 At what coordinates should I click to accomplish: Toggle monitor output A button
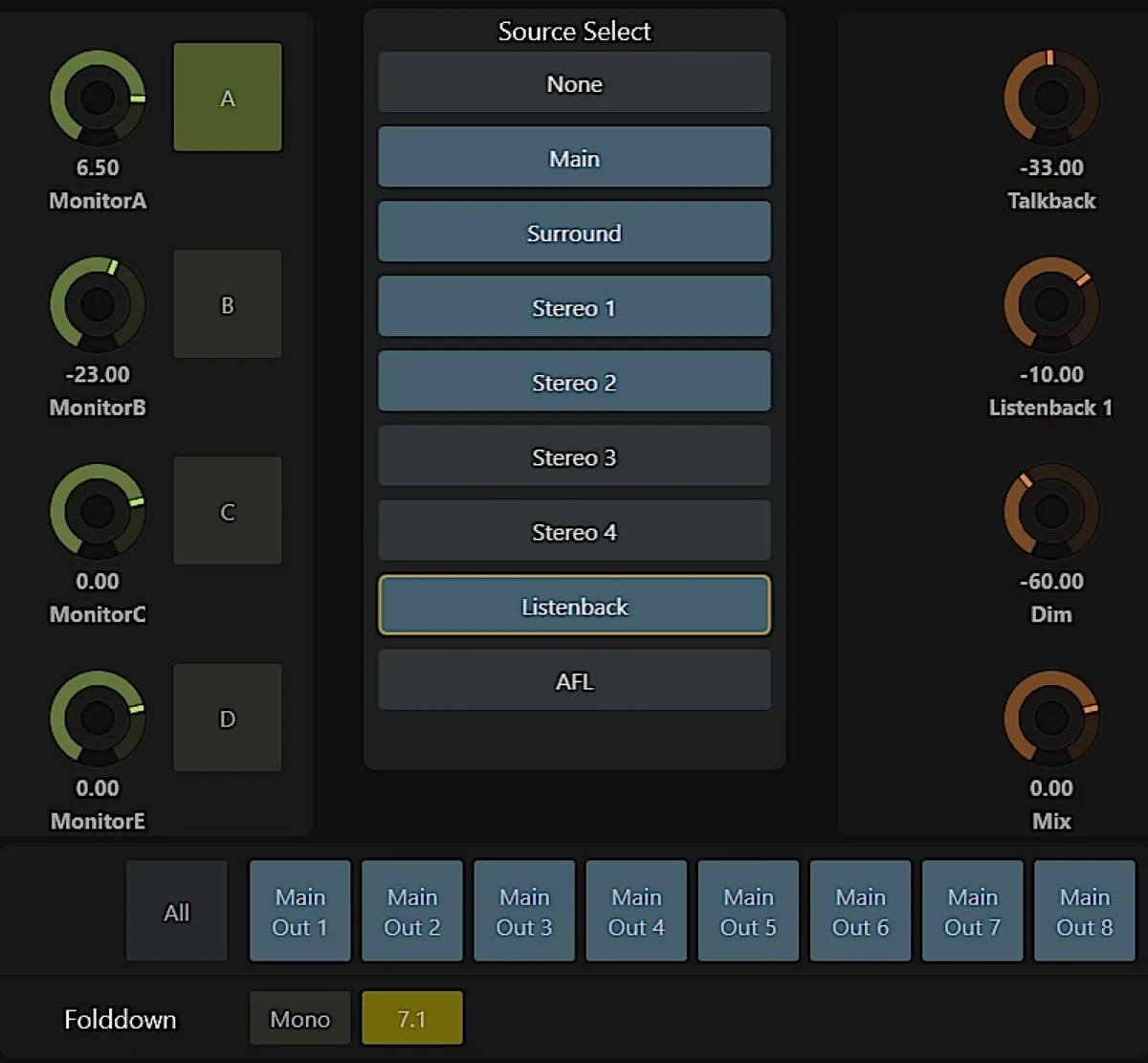click(228, 98)
